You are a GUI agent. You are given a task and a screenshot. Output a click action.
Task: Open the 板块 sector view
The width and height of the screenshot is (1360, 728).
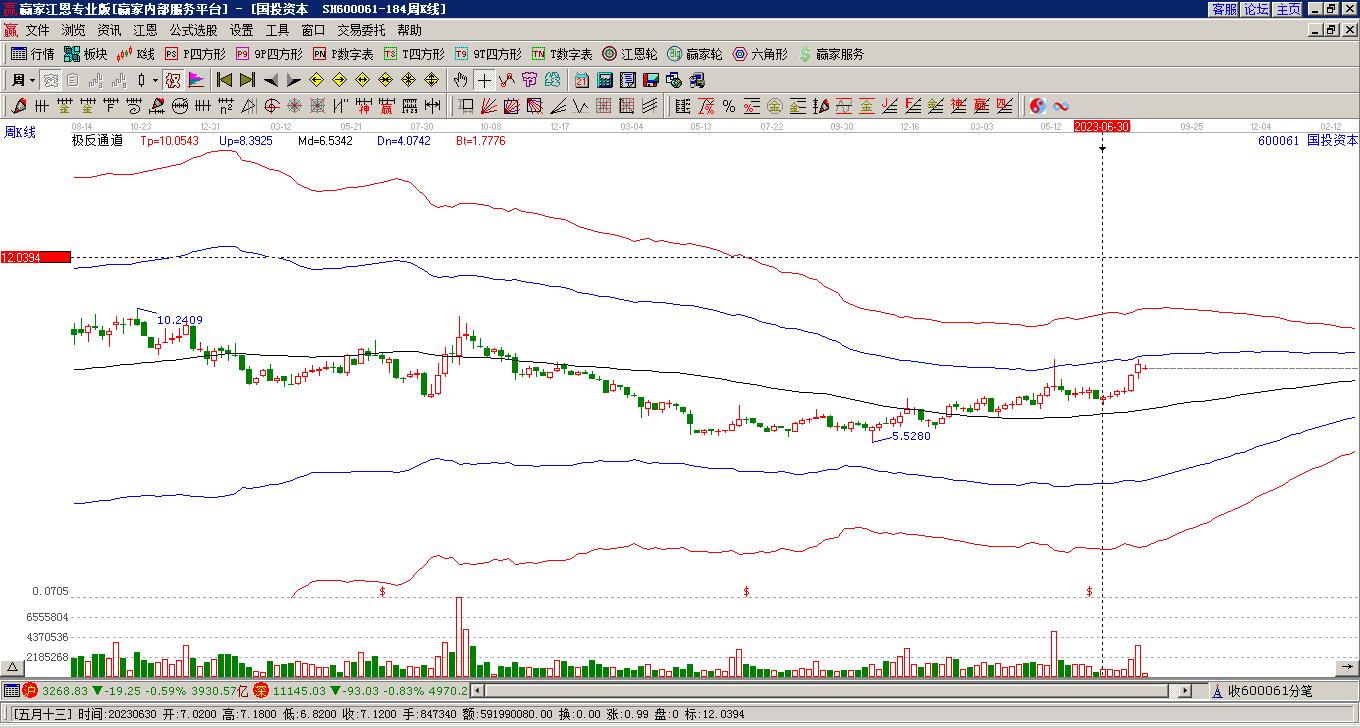[x=85, y=54]
